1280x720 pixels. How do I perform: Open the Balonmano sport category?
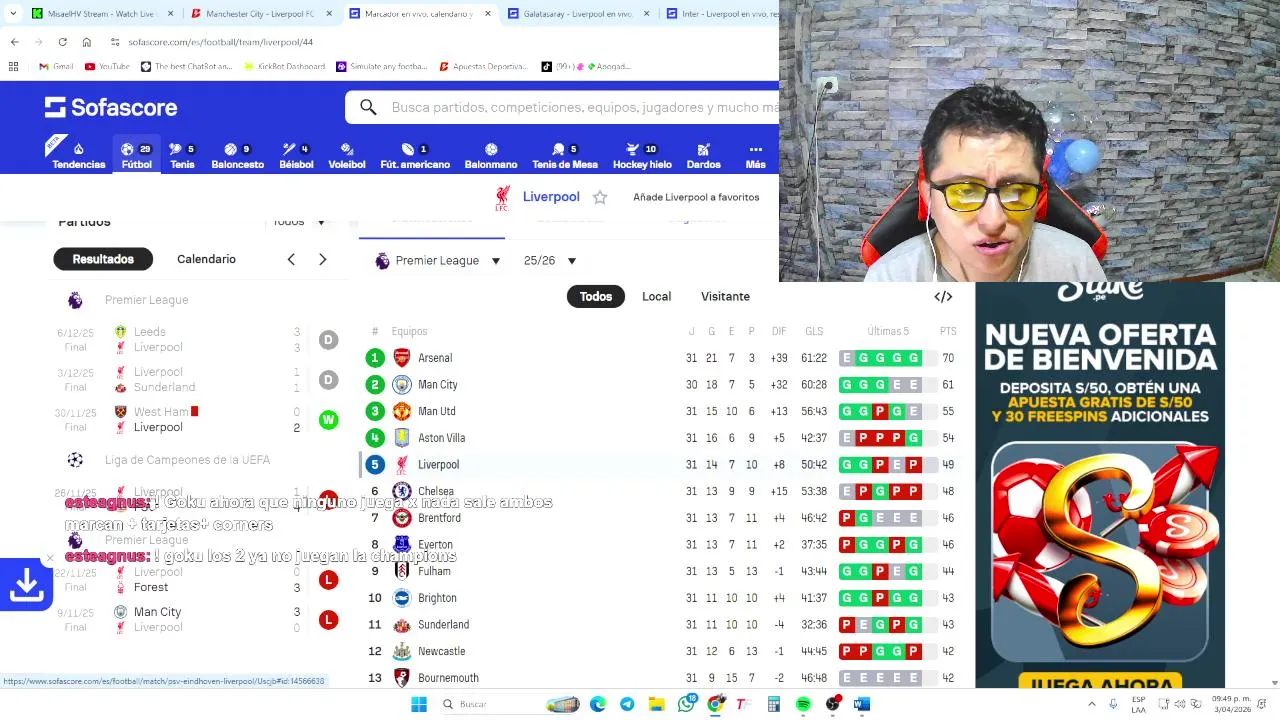tap(491, 155)
